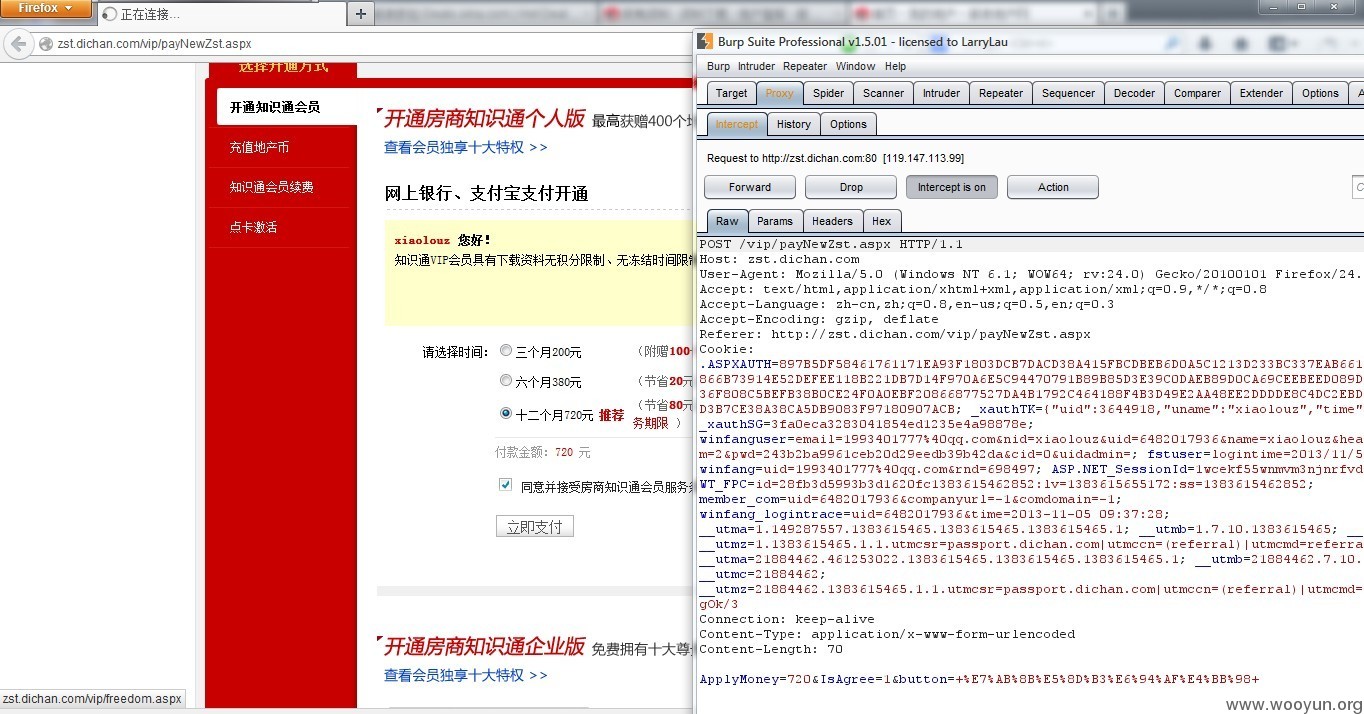Image resolution: width=1364 pixels, height=714 pixels.
Task: Click the Connection: keep-alive header line
Action: (x=787, y=619)
